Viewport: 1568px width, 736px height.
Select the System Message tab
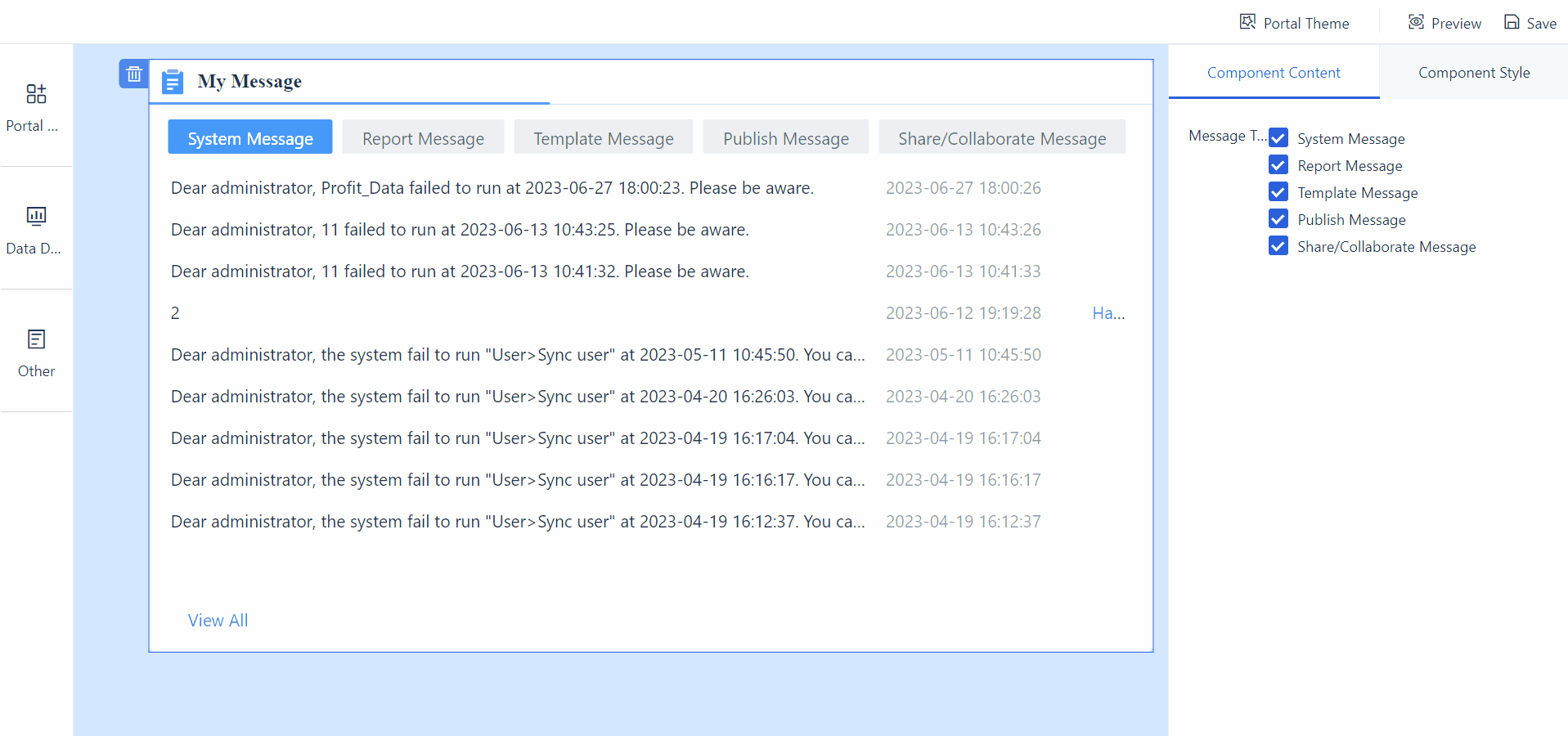(250, 137)
